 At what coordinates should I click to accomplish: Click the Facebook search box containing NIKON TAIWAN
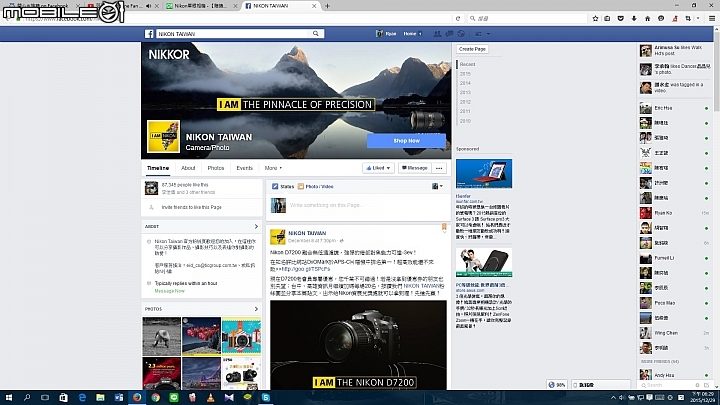(233, 34)
